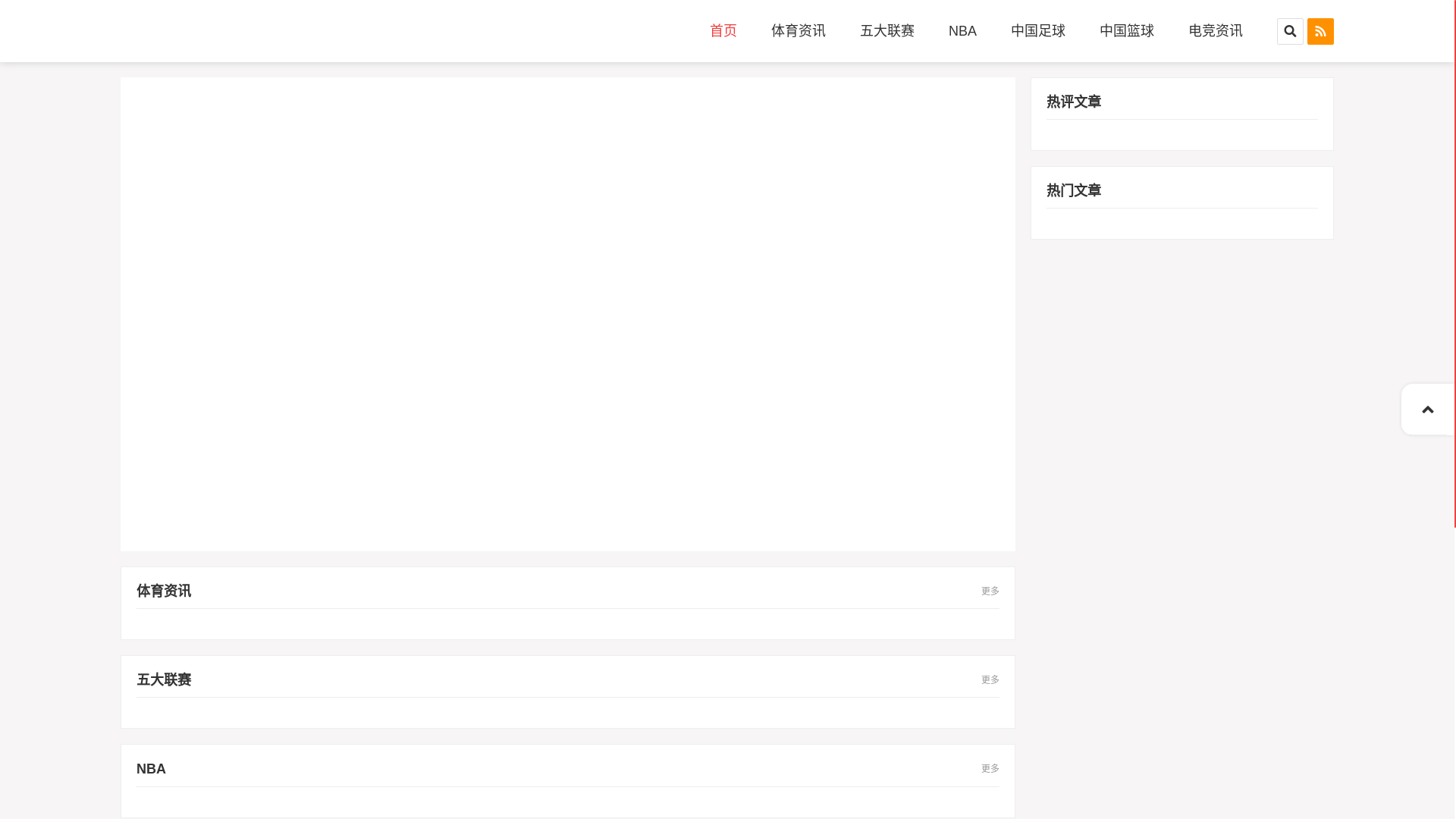Select 电竞资讯 in the top navigation
This screenshot has width=1456, height=819.
click(1215, 31)
